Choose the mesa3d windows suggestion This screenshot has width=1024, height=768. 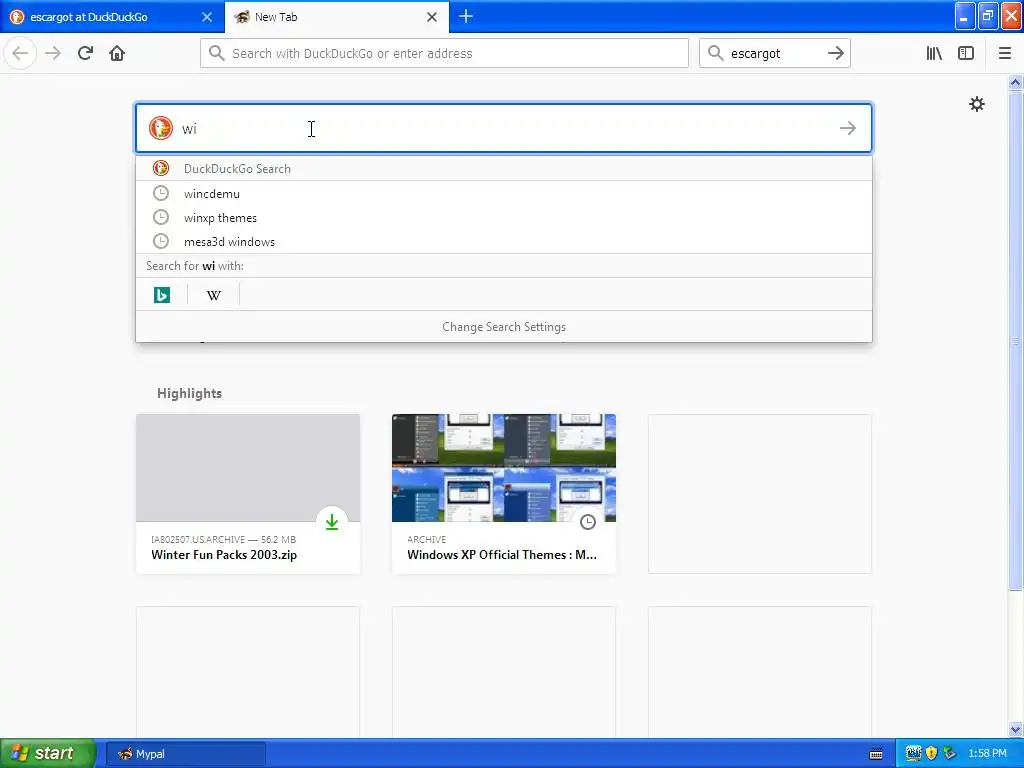click(x=504, y=242)
